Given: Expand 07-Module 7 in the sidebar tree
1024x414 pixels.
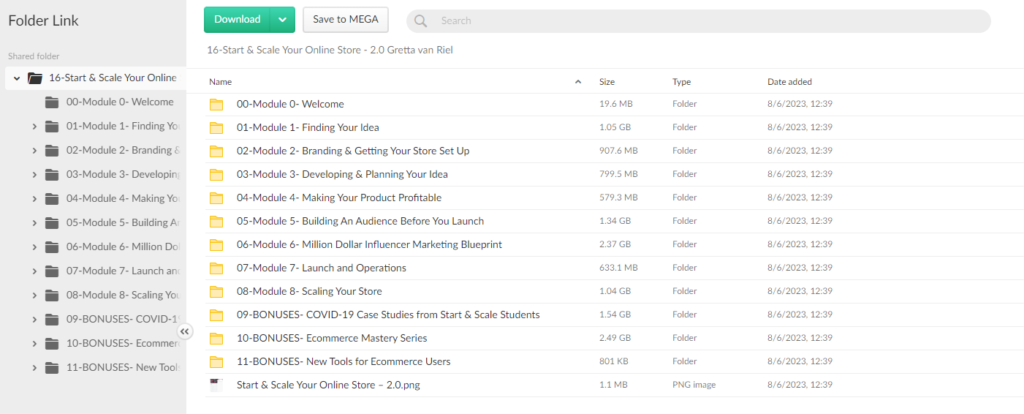Looking at the screenshot, I should point(34,271).
